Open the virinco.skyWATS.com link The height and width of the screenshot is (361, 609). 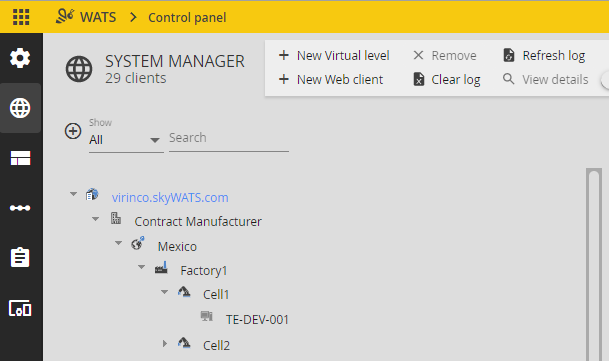click(x=170, y=197)
